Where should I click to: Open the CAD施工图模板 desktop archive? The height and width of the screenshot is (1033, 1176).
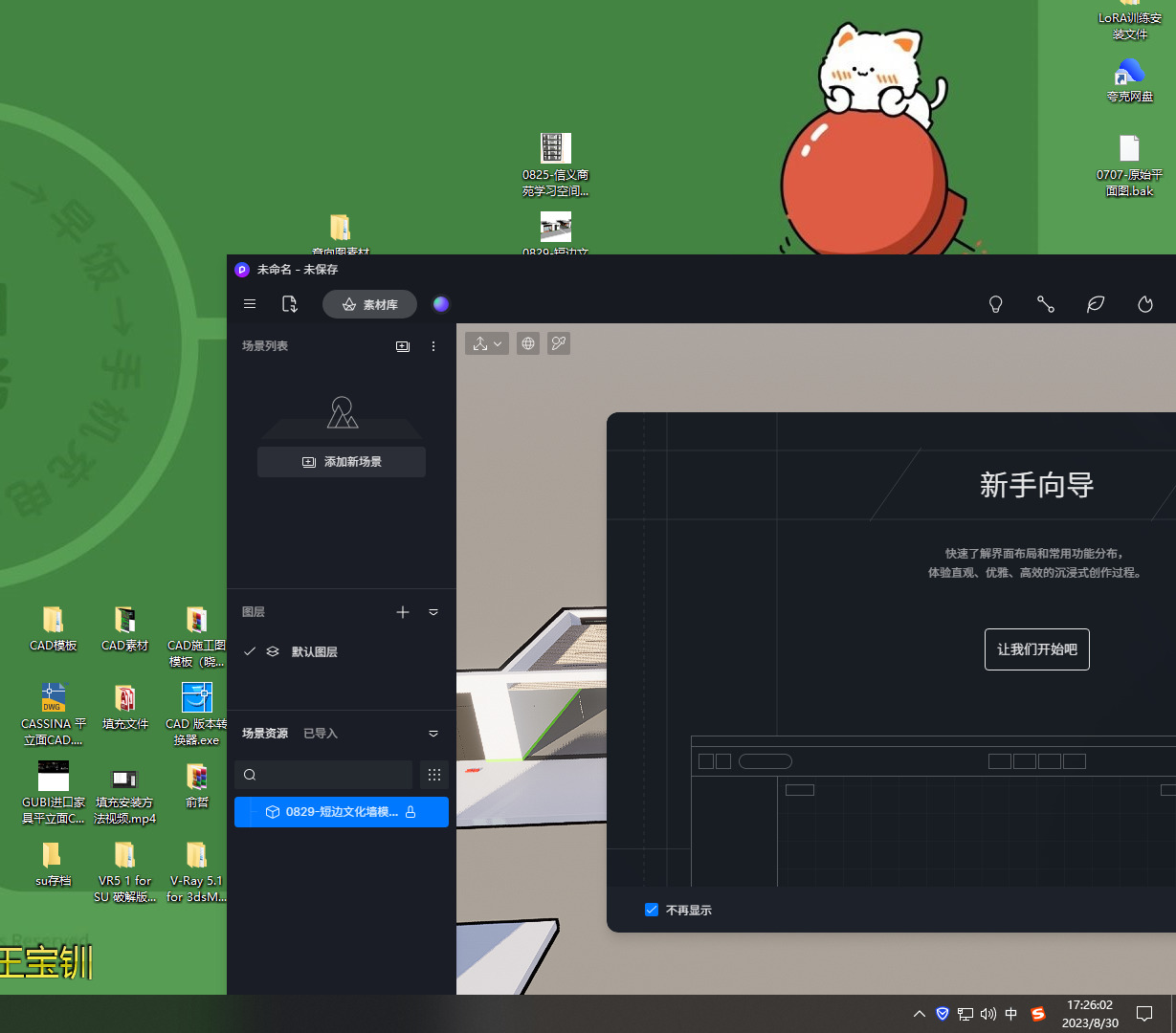point(196,637)
